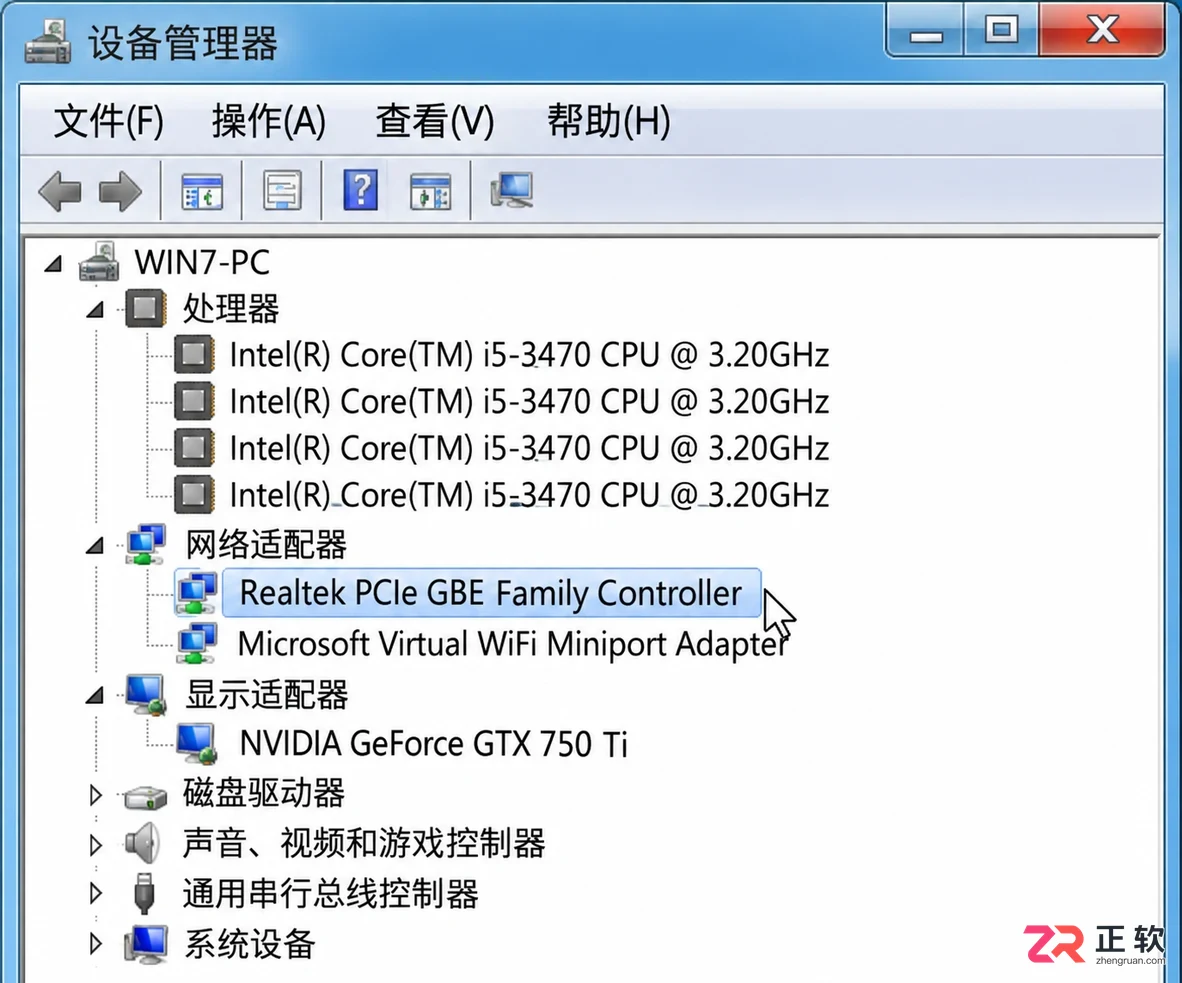Go back using the toolbar Back arrow
This screenshot has width=1182, height=983.
(x=60, y=191)
